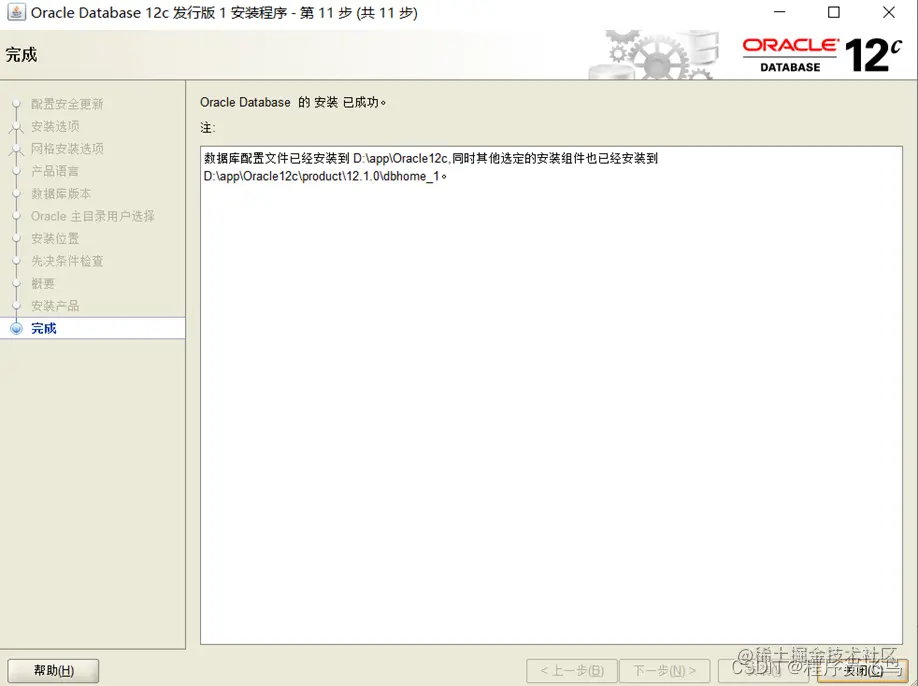The height and width of the screenshot is (686, 918).
Task: Select the 数据库版本 step in sidebar
Action: click(x=61, y=194)
